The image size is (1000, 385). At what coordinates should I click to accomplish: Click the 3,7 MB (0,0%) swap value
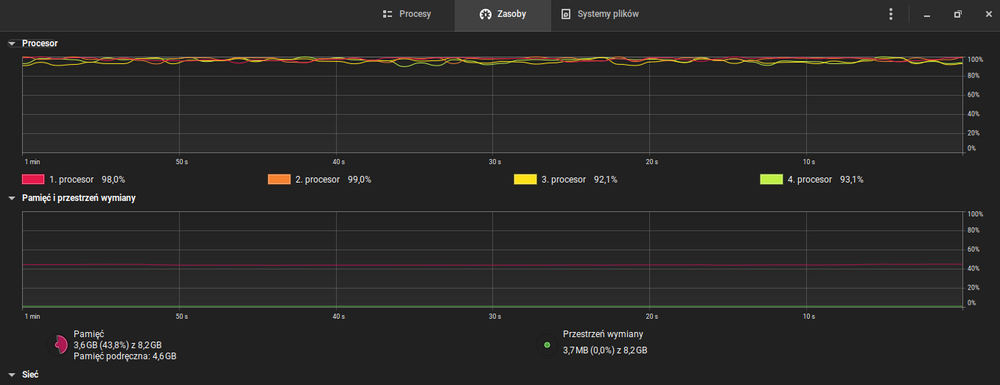605,351
